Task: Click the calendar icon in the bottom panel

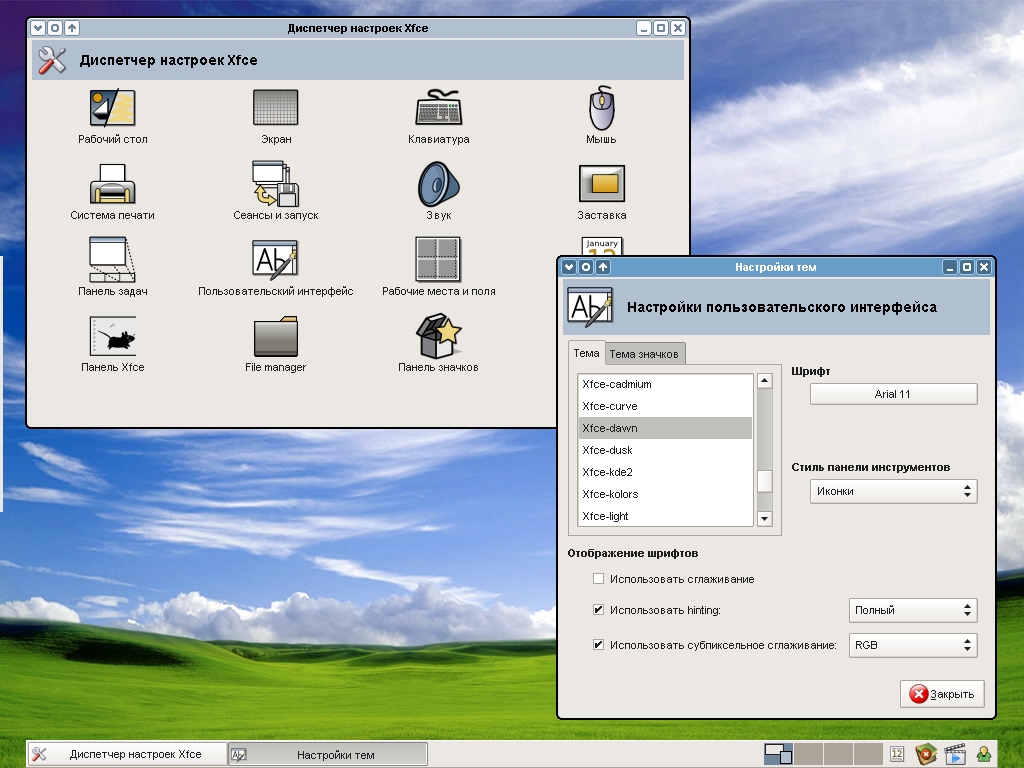Action: point(897,754)
